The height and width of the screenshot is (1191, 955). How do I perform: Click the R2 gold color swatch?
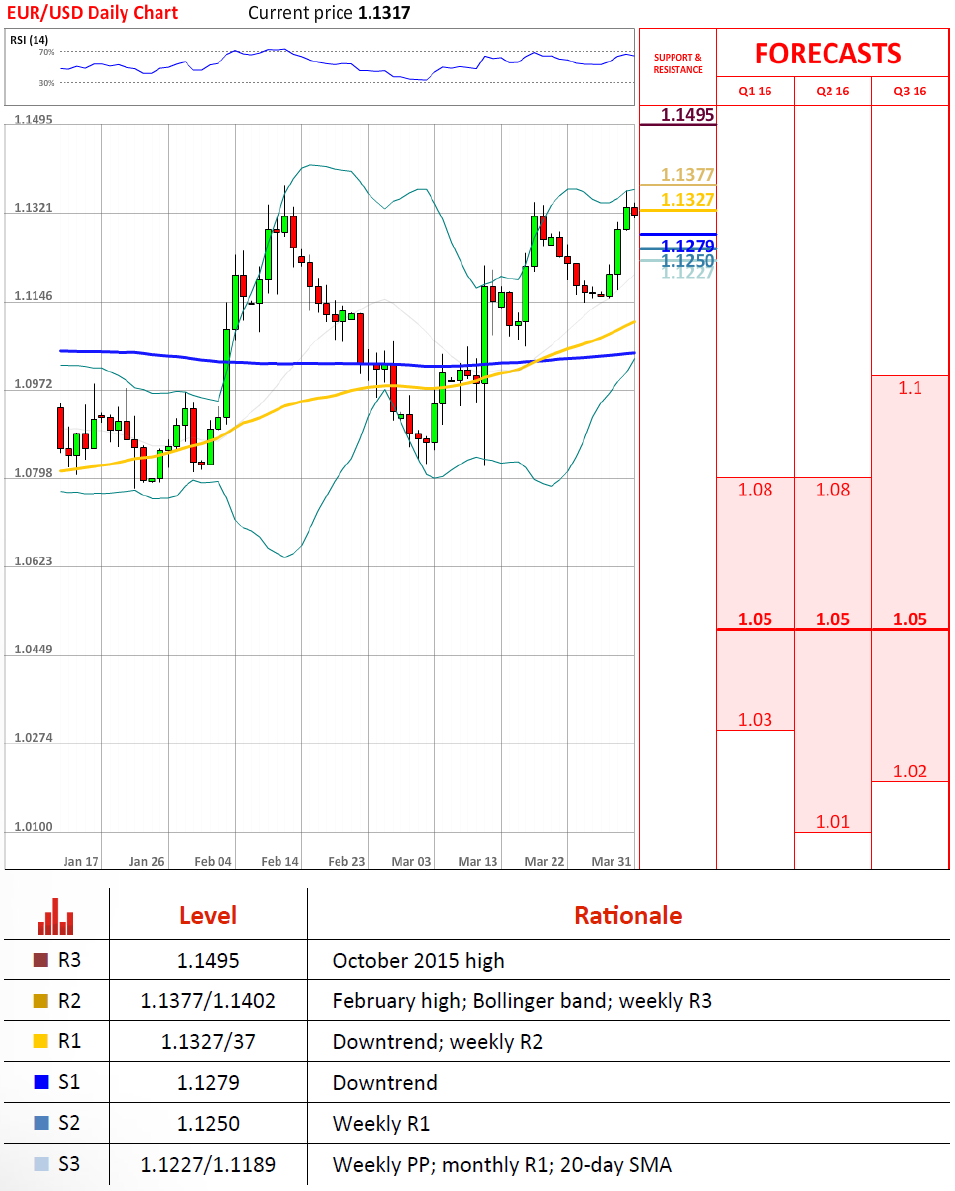coord(41,1001)
